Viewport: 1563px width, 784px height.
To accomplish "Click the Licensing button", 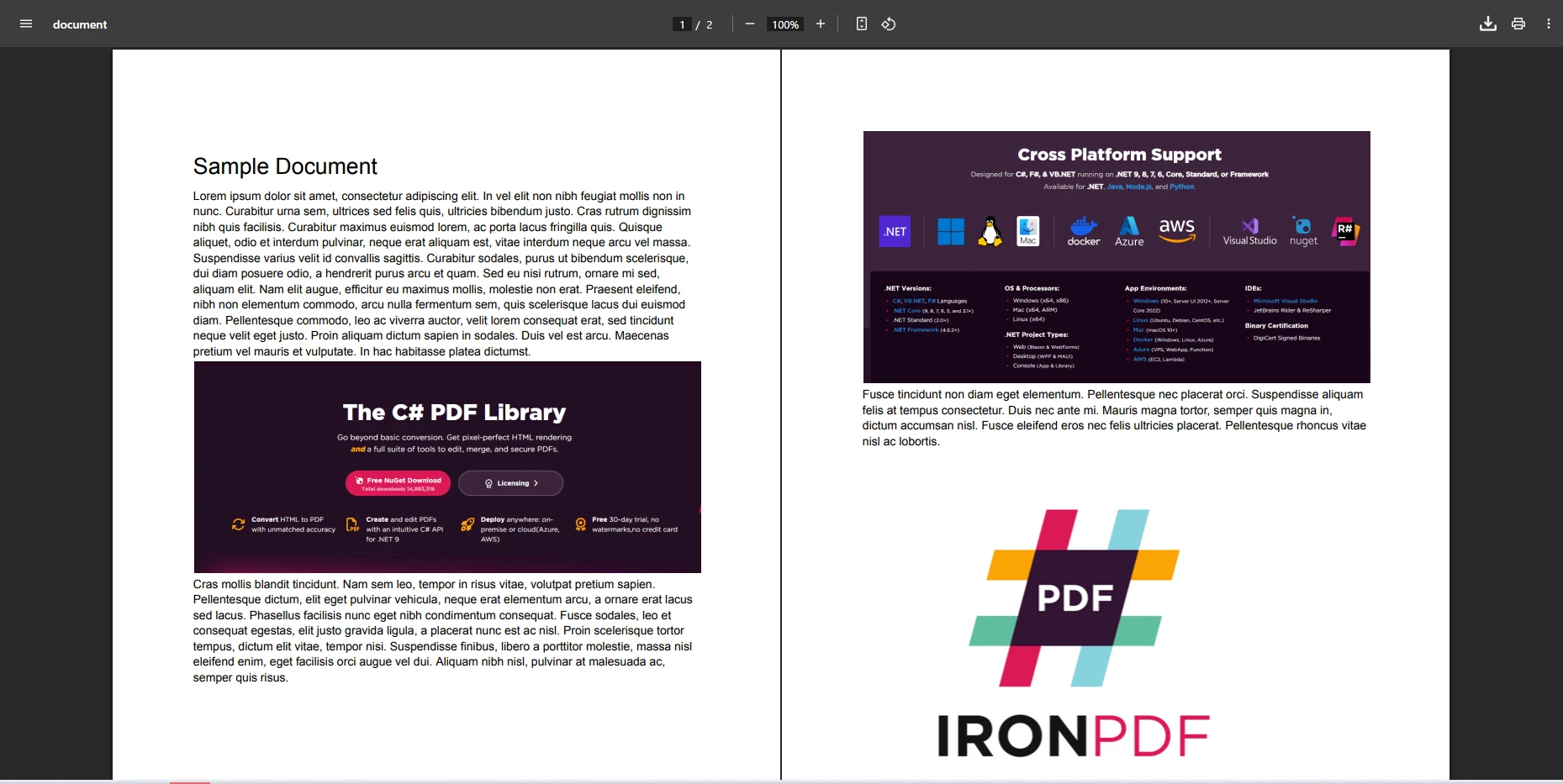I will 510,483.
